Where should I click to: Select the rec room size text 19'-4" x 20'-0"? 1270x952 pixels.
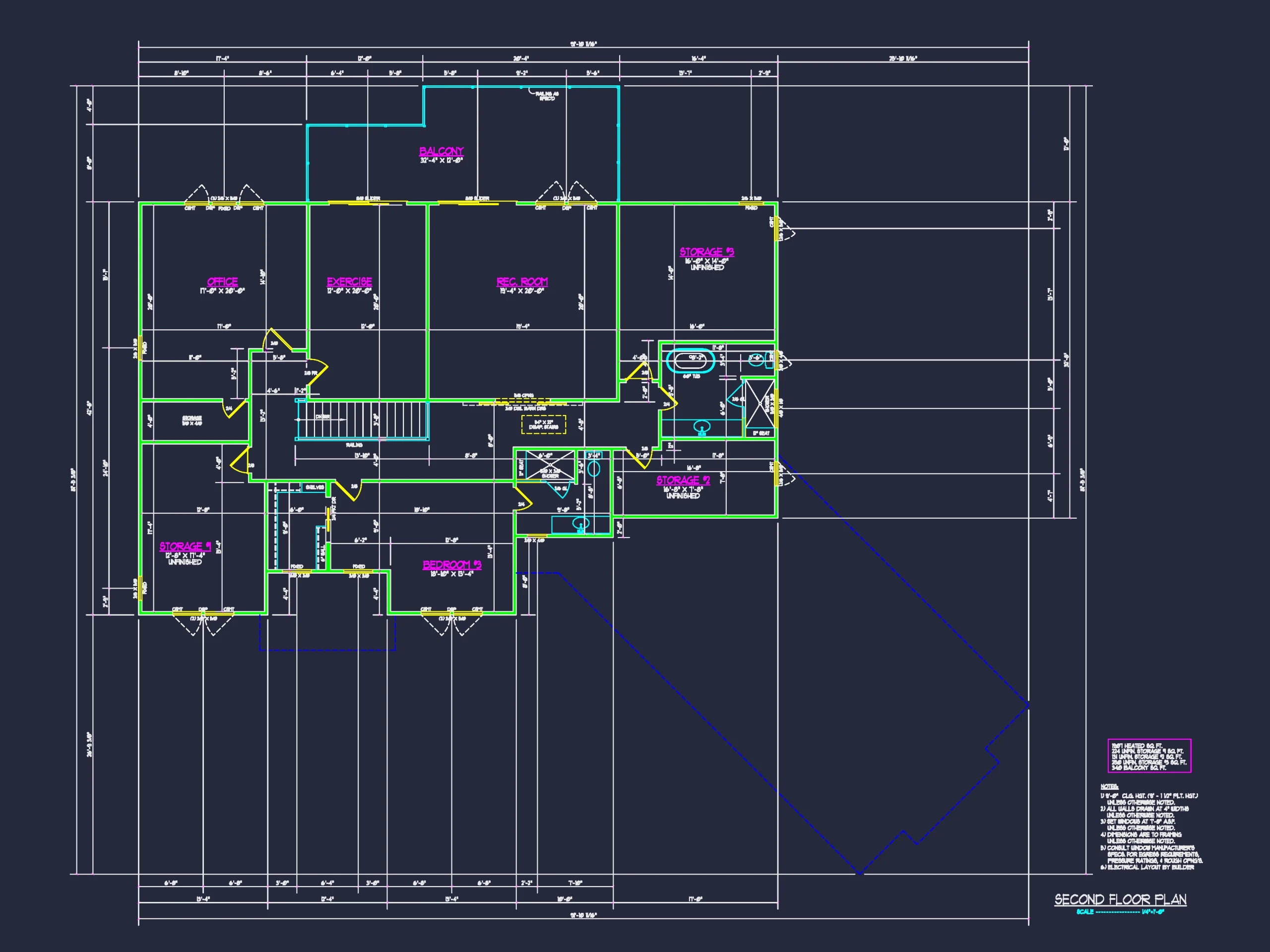point(522,291)
